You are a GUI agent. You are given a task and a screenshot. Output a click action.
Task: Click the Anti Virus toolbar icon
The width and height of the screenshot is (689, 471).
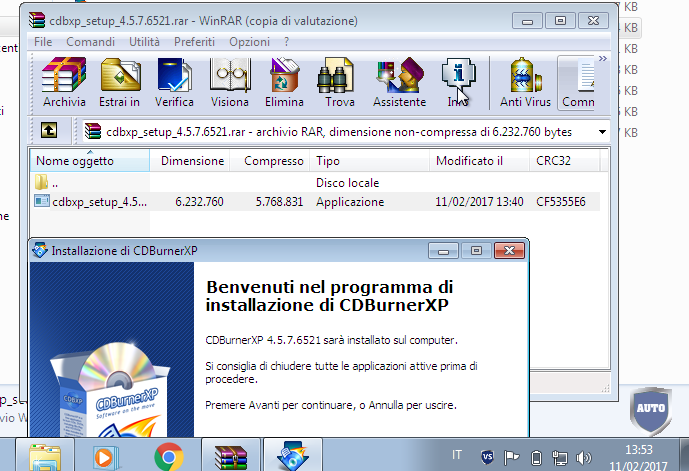point(525,83)
